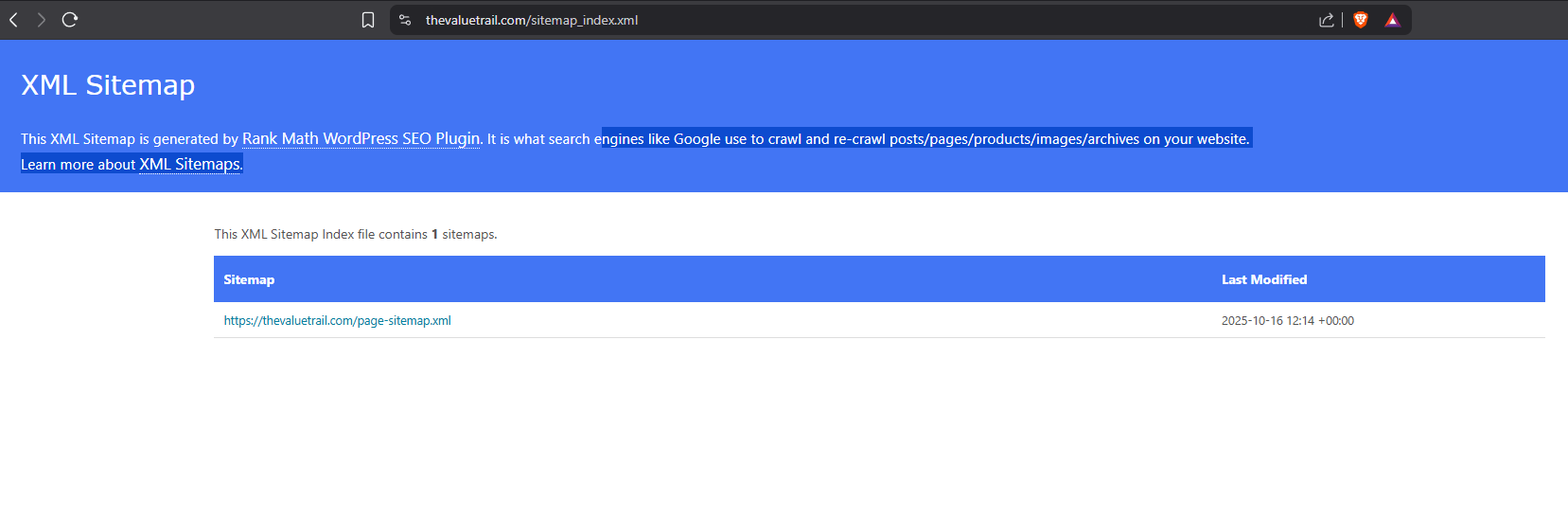Click the 'Learn more about' text
Image resolution: width=1568 pixels, height=519 pixels.
pyautogui.click(x=79, y=165)
